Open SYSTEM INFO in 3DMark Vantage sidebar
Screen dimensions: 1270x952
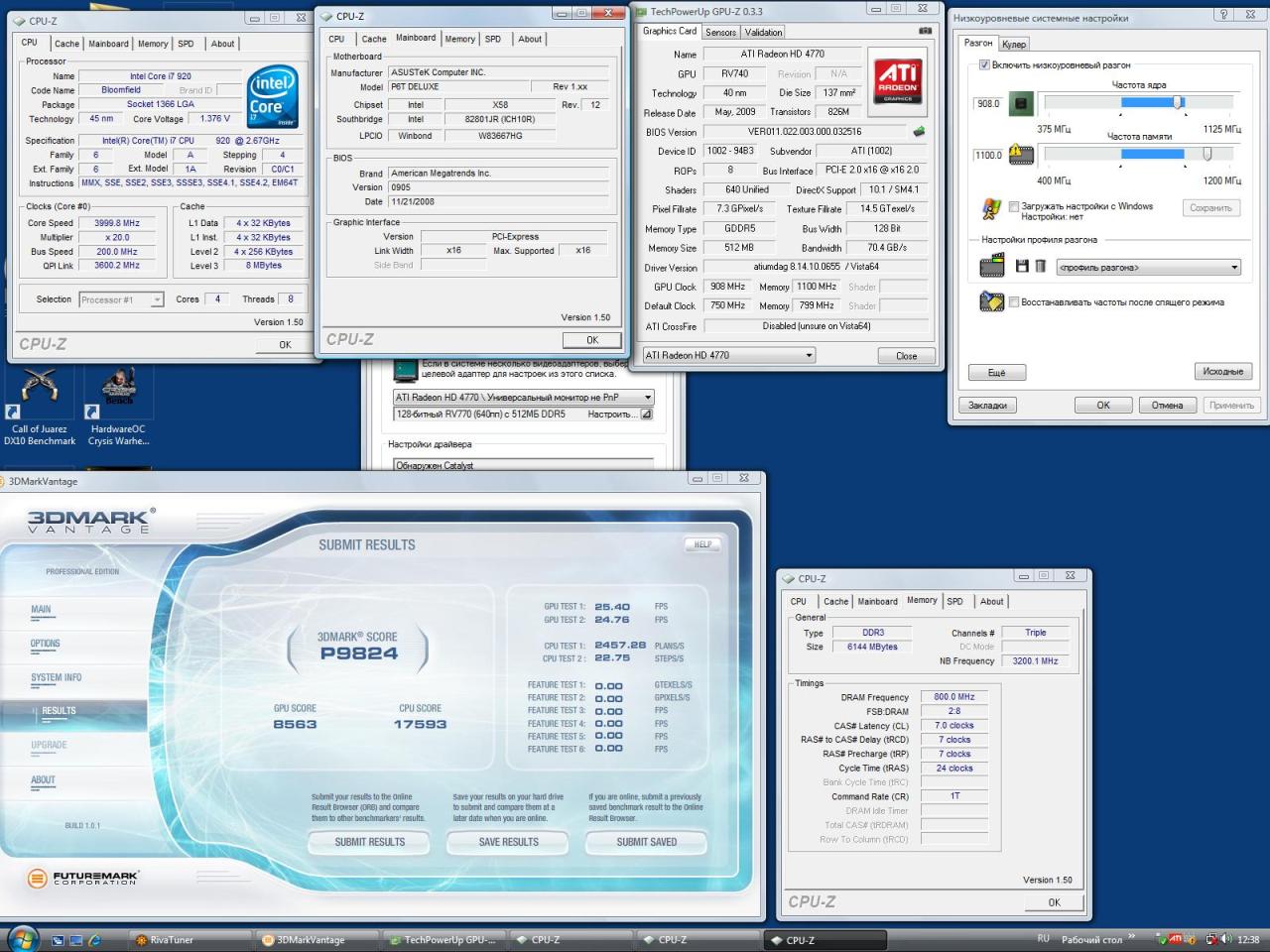[56, 677]
